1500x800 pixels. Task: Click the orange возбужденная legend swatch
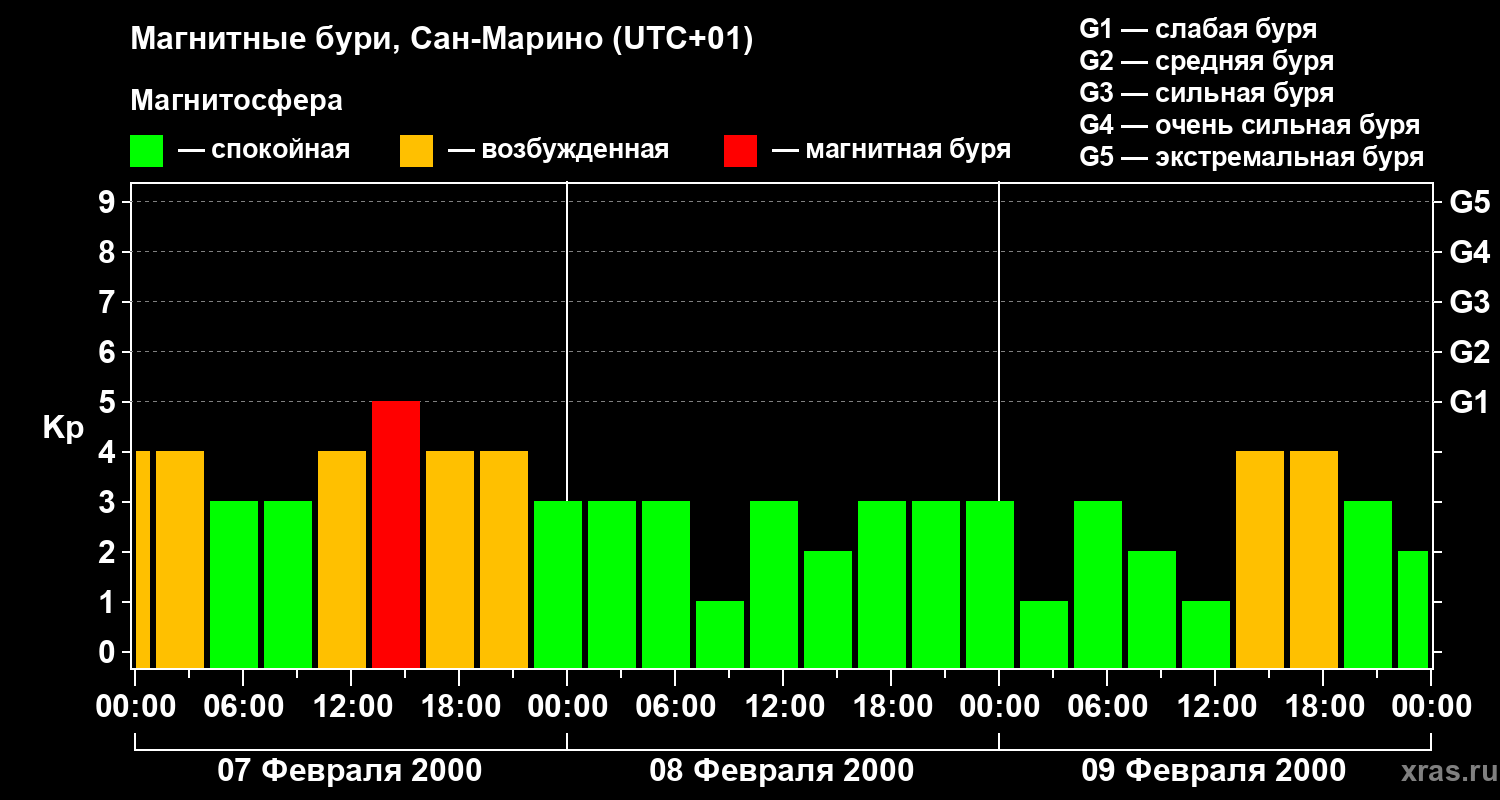pos(417,151)
